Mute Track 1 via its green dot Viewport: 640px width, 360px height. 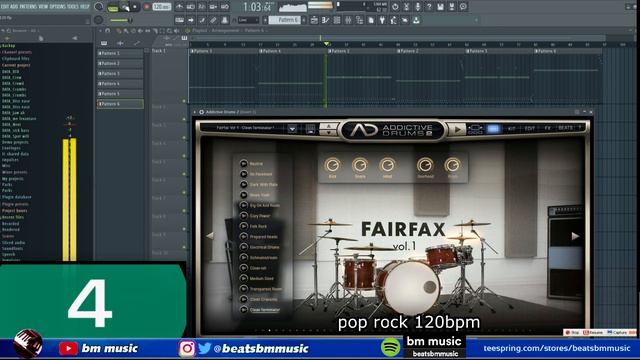click(x=184, y=101)
